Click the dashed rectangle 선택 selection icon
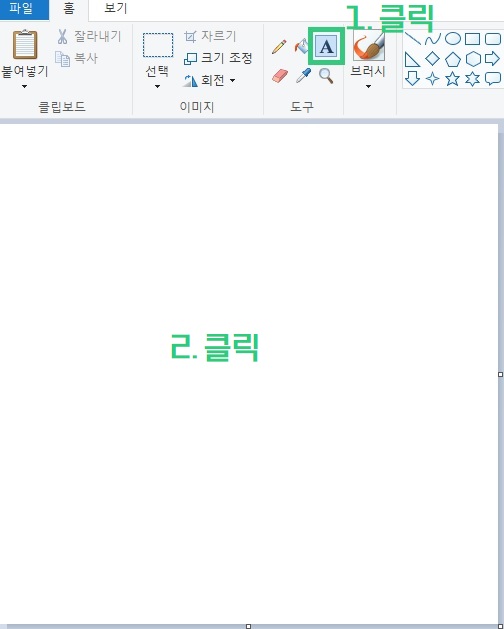The width and height of the screenshot is (504, 629). pyautogui.click(x=158, y=45)
